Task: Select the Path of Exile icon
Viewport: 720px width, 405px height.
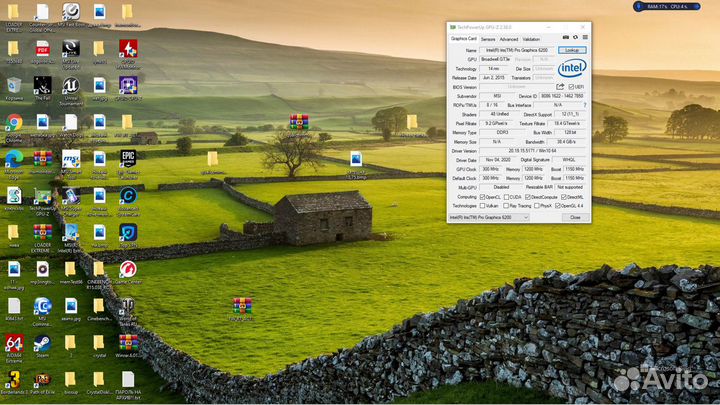Action: [42, 380]
